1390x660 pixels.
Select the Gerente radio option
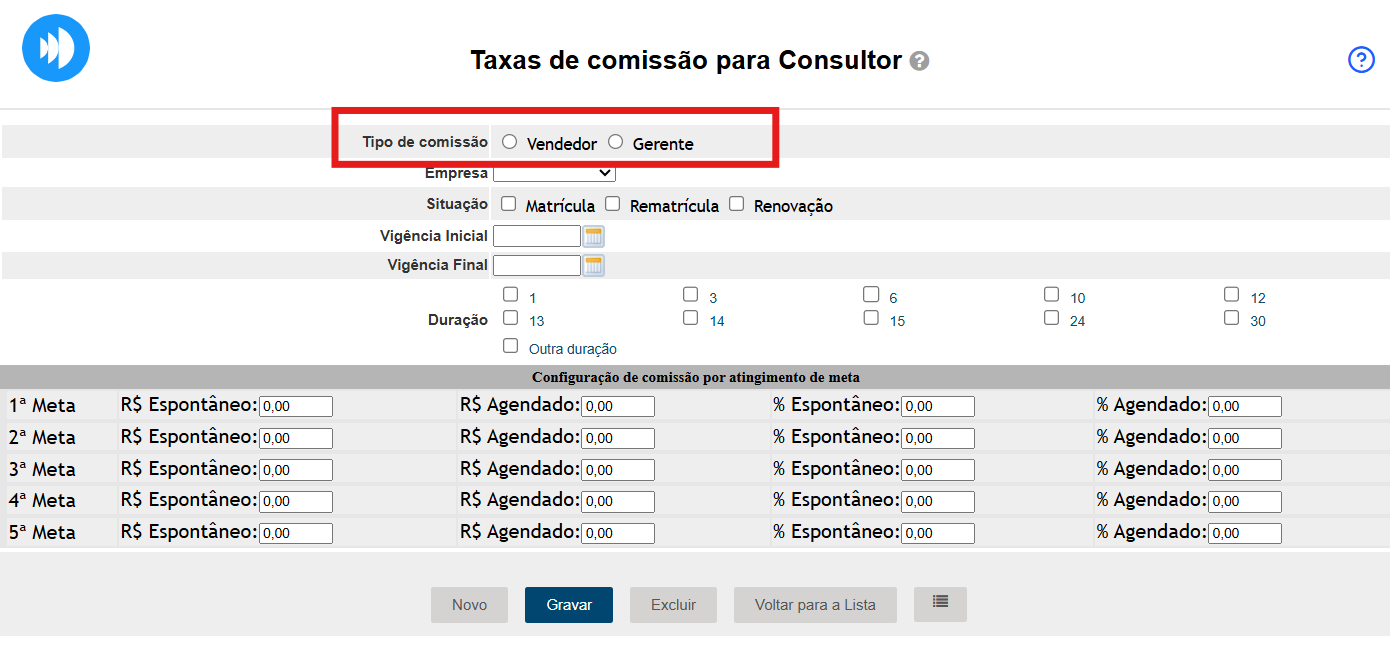coord(616,142)
